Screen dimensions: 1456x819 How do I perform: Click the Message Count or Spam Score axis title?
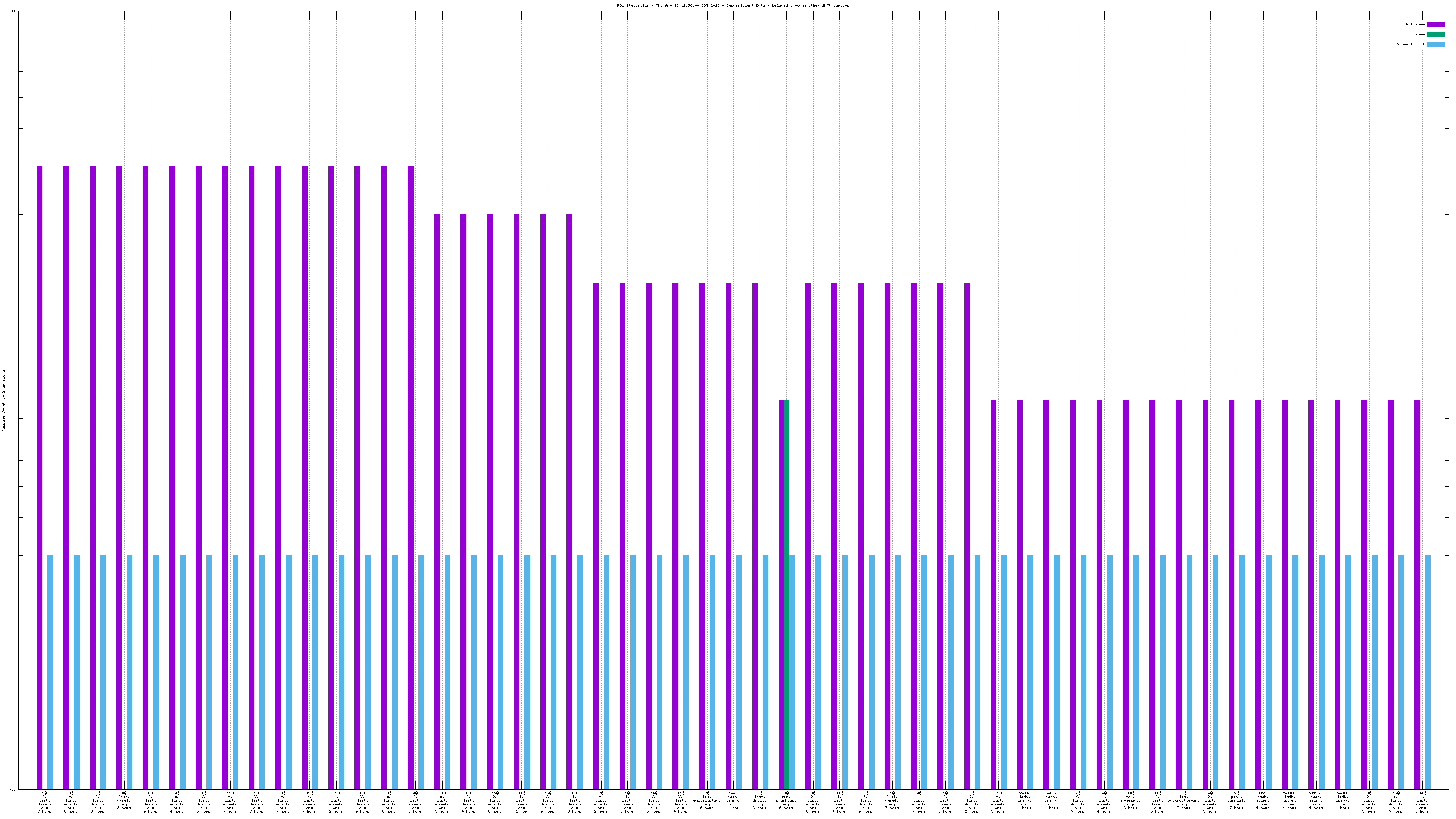pyautogui.click(x=3, y=401)
